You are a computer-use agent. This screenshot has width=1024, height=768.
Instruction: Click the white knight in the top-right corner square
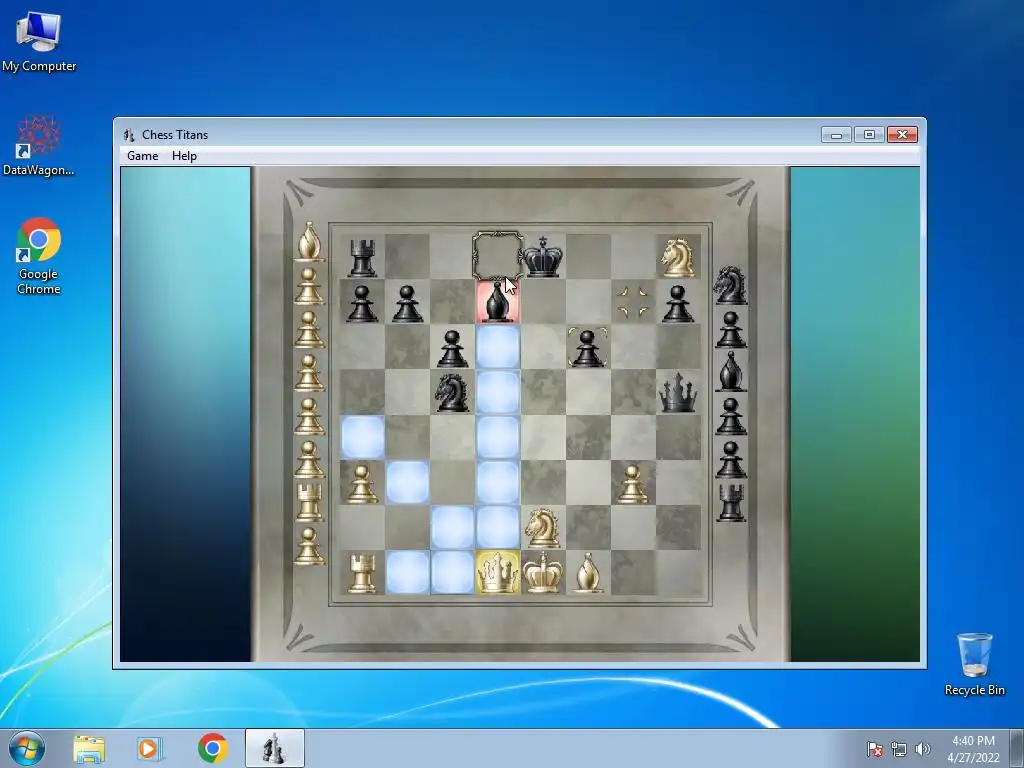[678, 257]
